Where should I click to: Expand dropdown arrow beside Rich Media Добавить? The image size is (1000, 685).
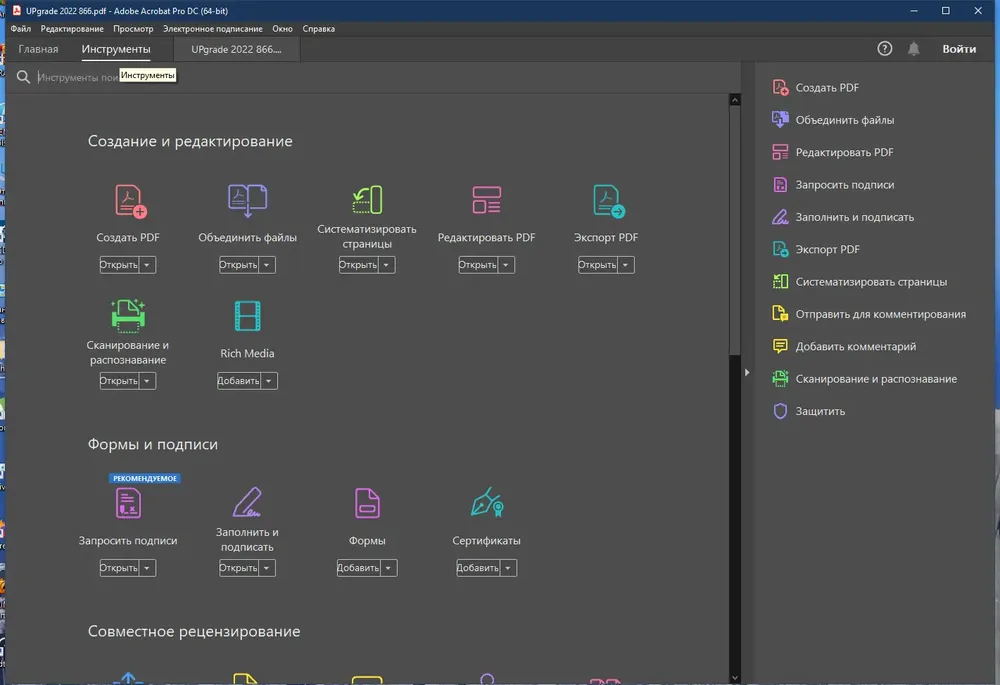(x=268, y=381)
